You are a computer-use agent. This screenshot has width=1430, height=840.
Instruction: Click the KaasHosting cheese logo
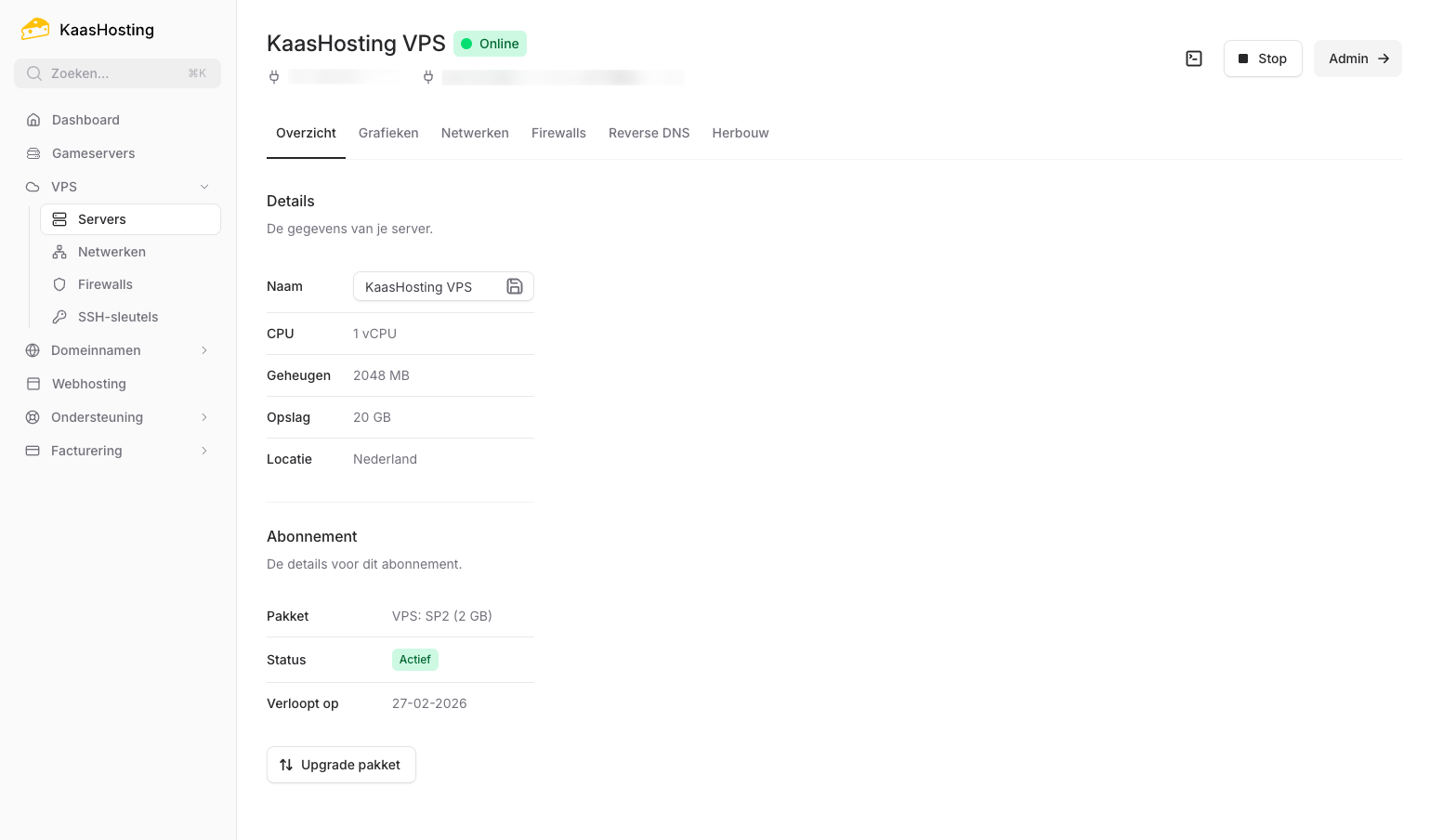coord(35,30)
